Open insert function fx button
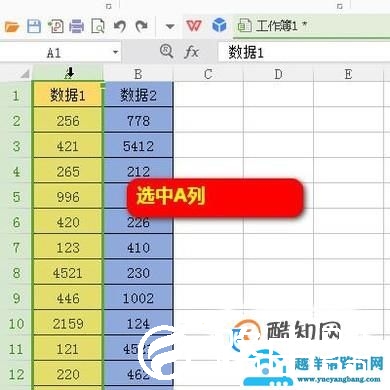This screenshot has width=390, height=390. point(191,52)
